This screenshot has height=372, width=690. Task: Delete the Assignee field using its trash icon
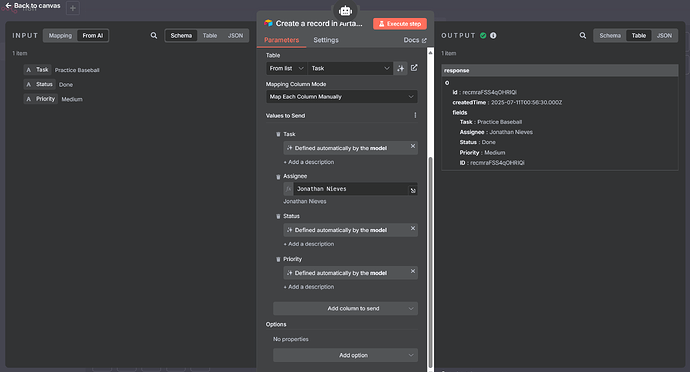[278, 177]
